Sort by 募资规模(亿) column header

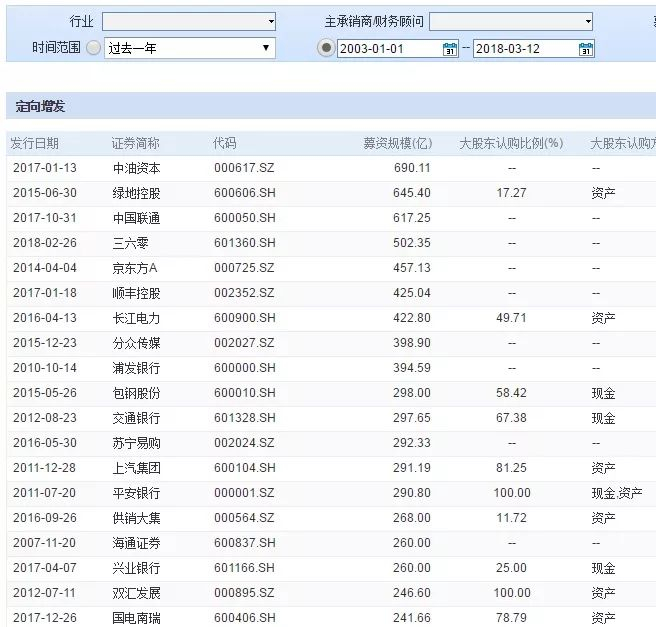click(x=397, y=143)
